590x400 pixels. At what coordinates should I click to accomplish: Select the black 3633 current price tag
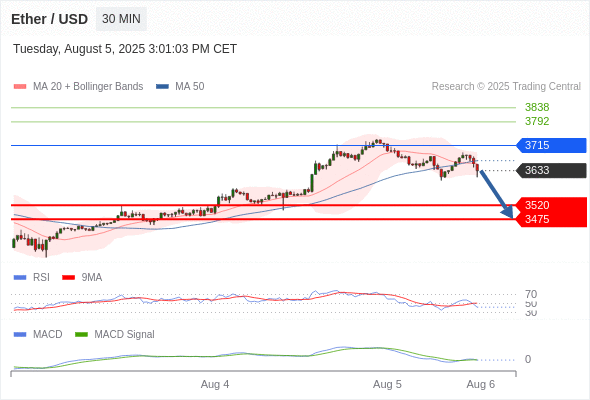pyautogui.click(x=551, y=170)
